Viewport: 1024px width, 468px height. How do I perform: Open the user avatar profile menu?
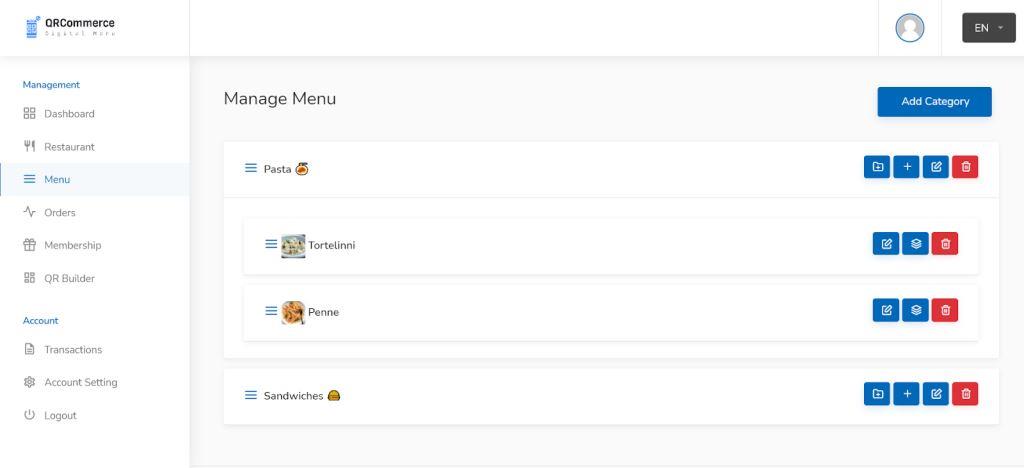[910, 28]
